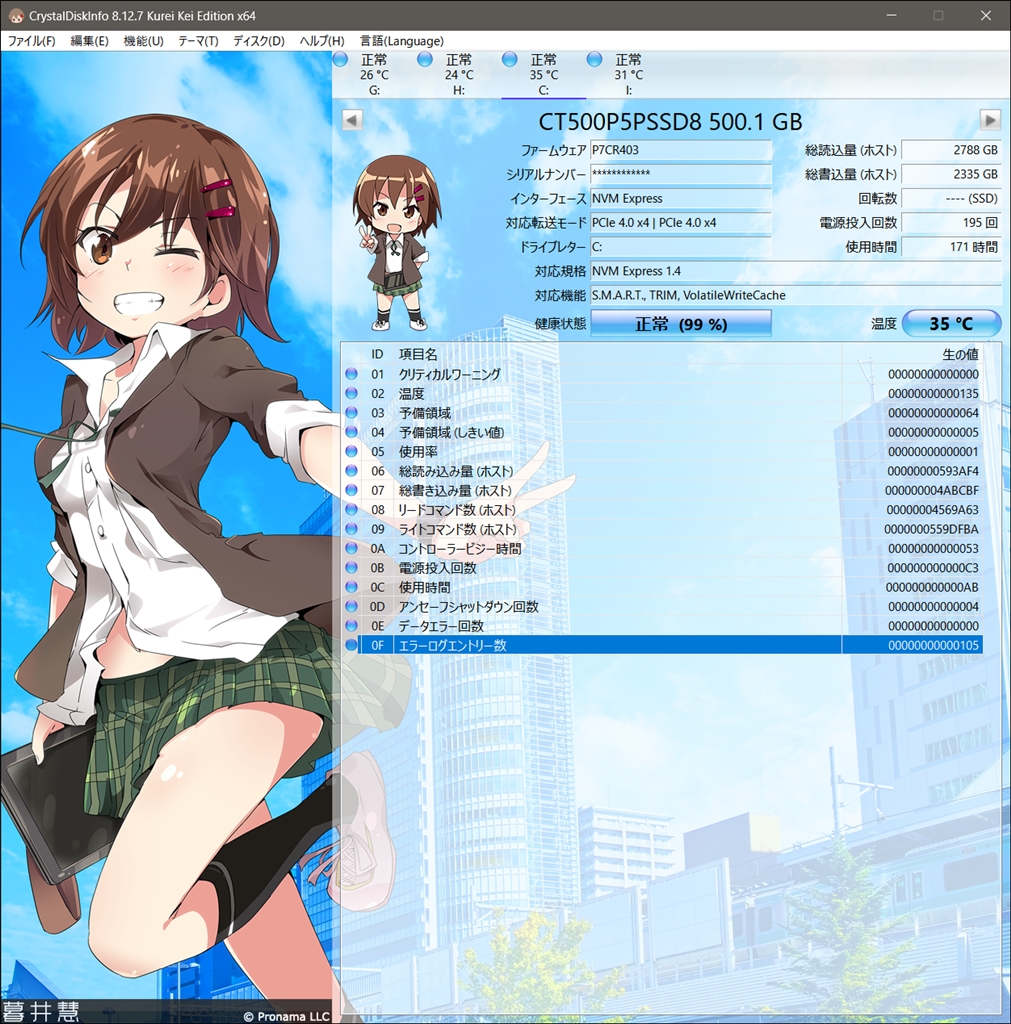The image size is (1011, 1024).
Task: Click status orb for attribute 07 総書き込み量
Action: point(351,490)
